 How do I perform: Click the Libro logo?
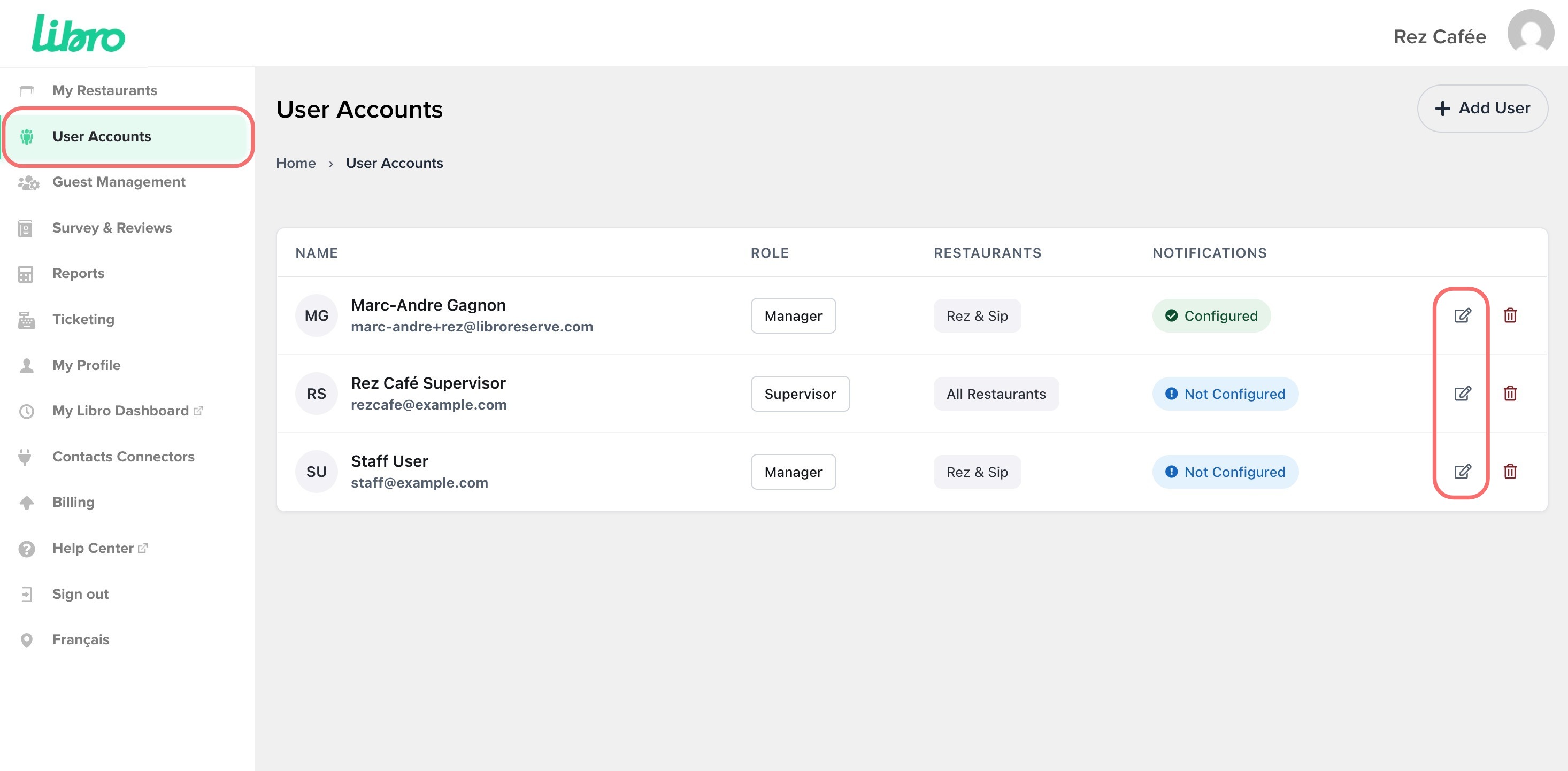point(79,34)
